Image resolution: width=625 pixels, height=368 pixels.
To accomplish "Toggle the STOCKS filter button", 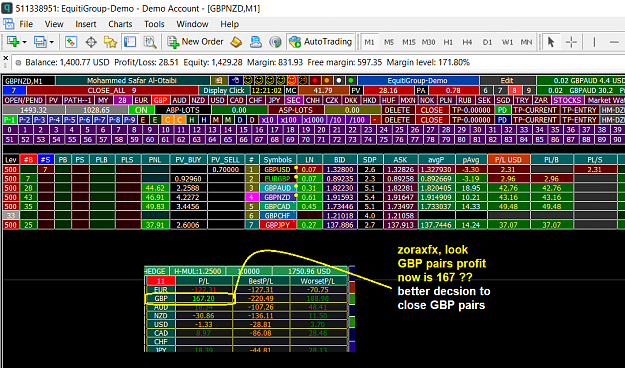I will coord(567,100).
